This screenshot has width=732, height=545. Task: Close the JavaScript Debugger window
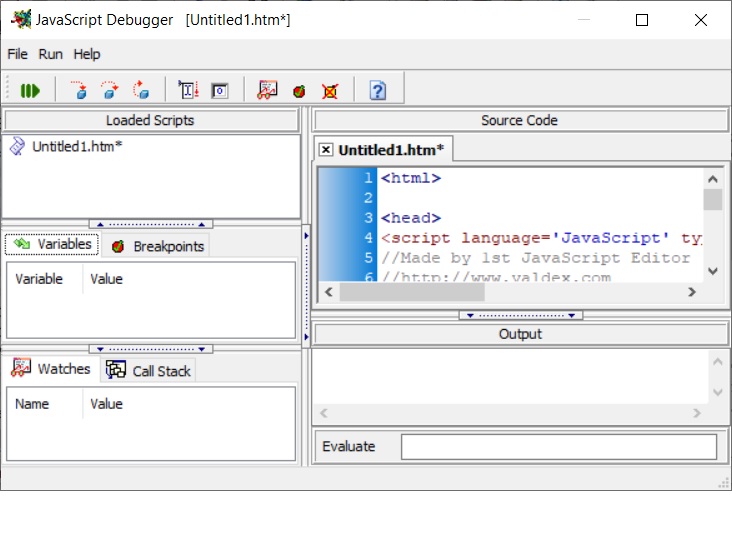(701, 20)
